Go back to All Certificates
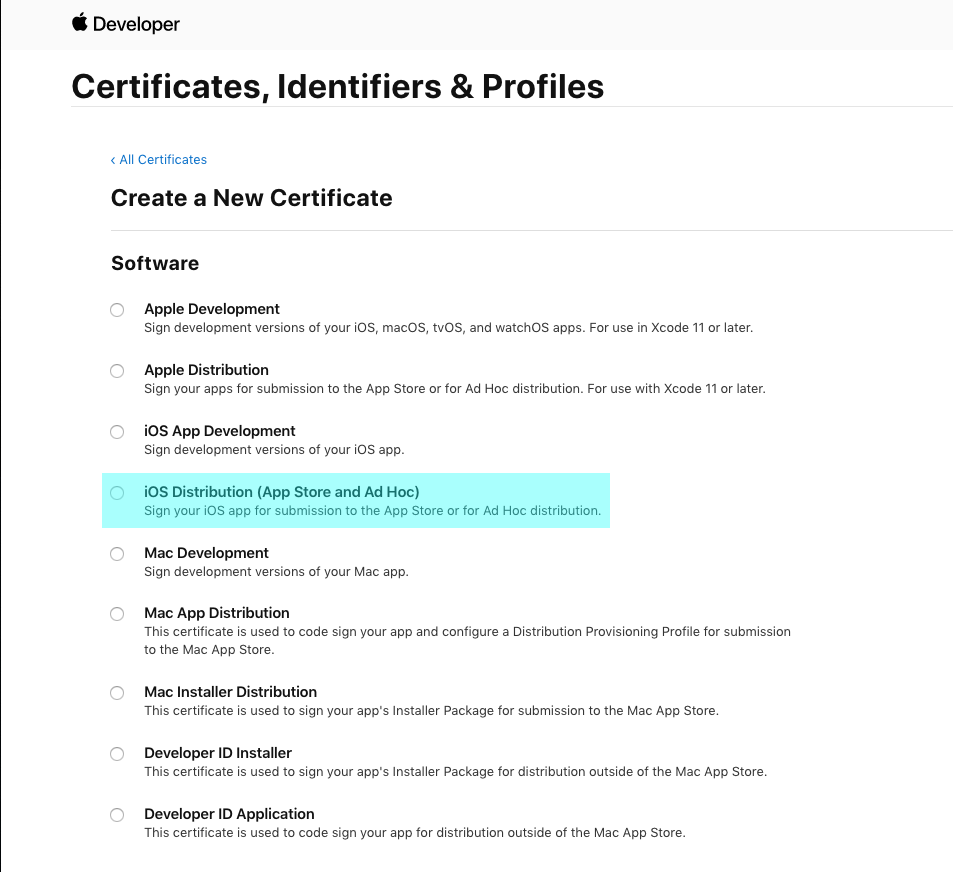 [159, 160]
